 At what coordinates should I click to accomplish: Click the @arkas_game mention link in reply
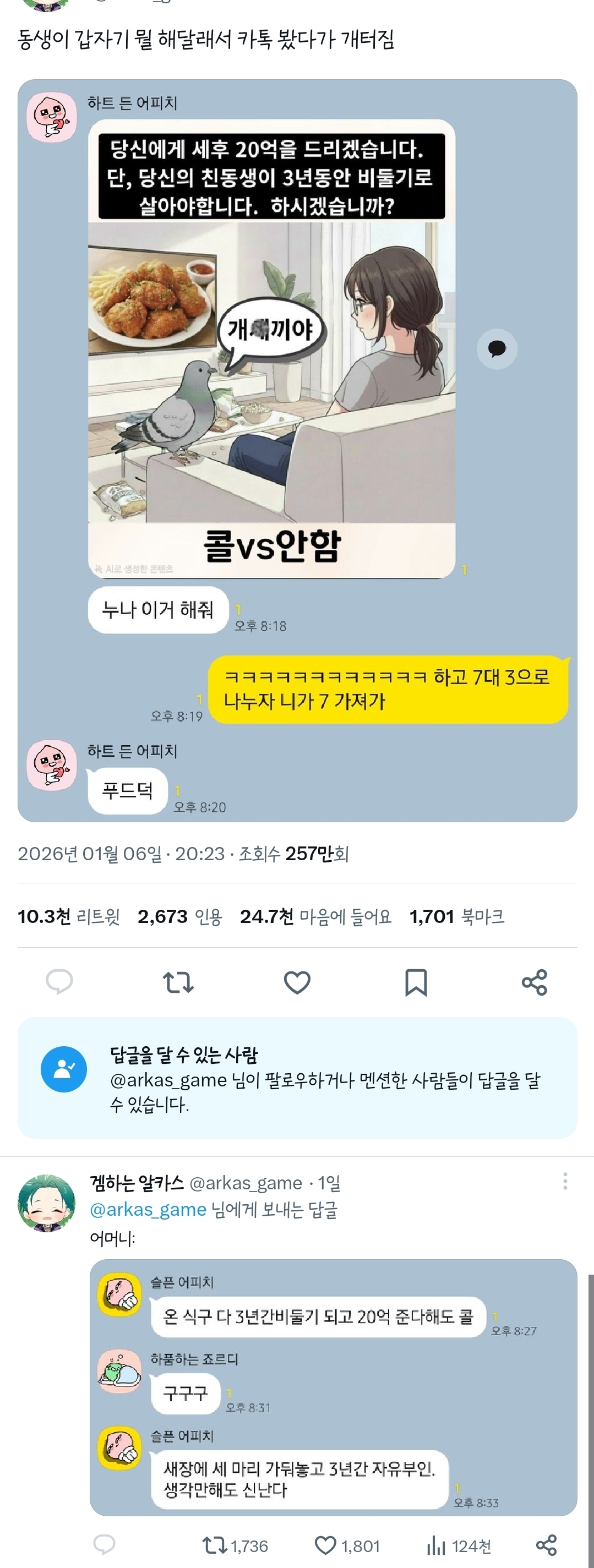click(148, 1209)
